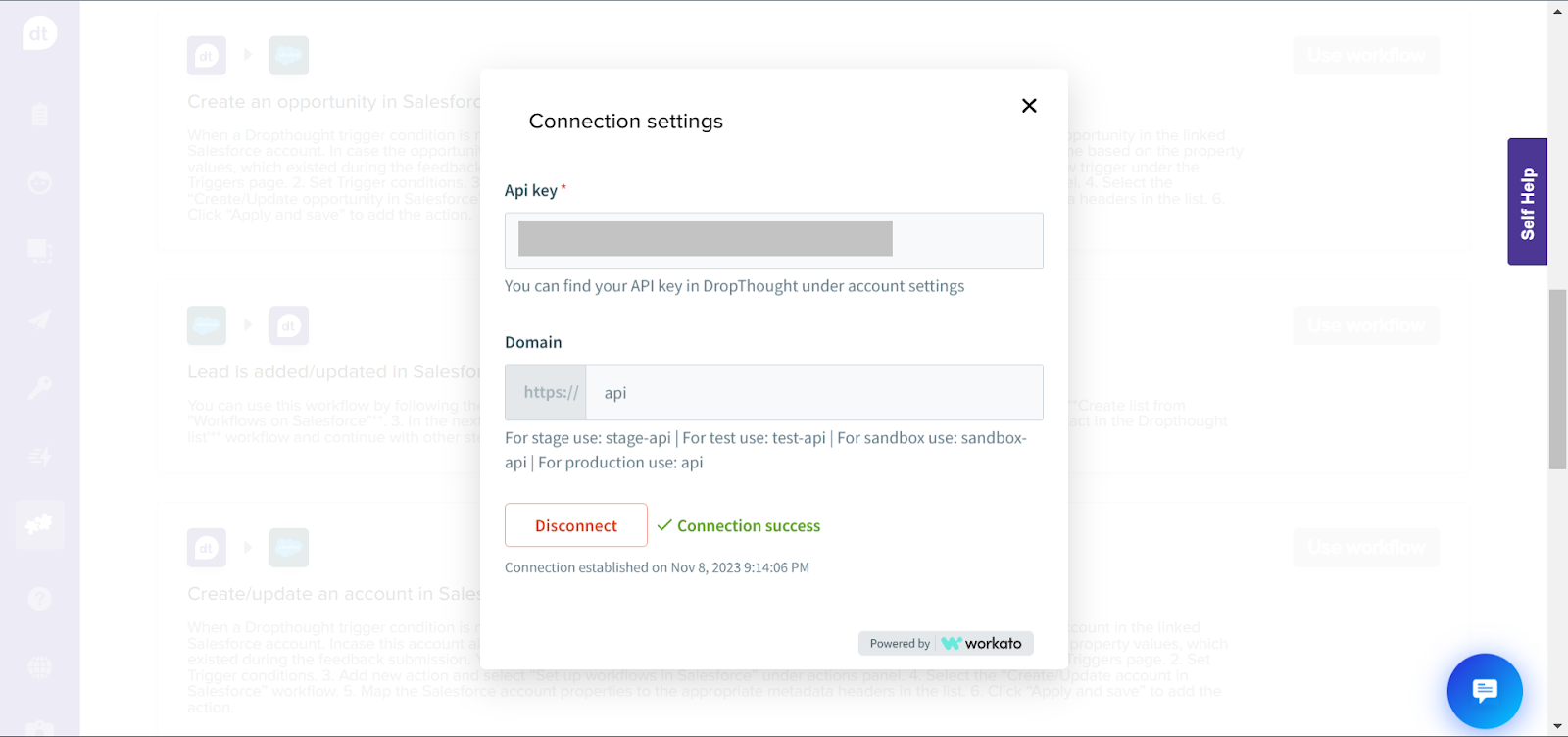Screen dimensions: 1568x737
Task: Click the Connection success status text
Action: pyautogui.click(x=748, y=526)
